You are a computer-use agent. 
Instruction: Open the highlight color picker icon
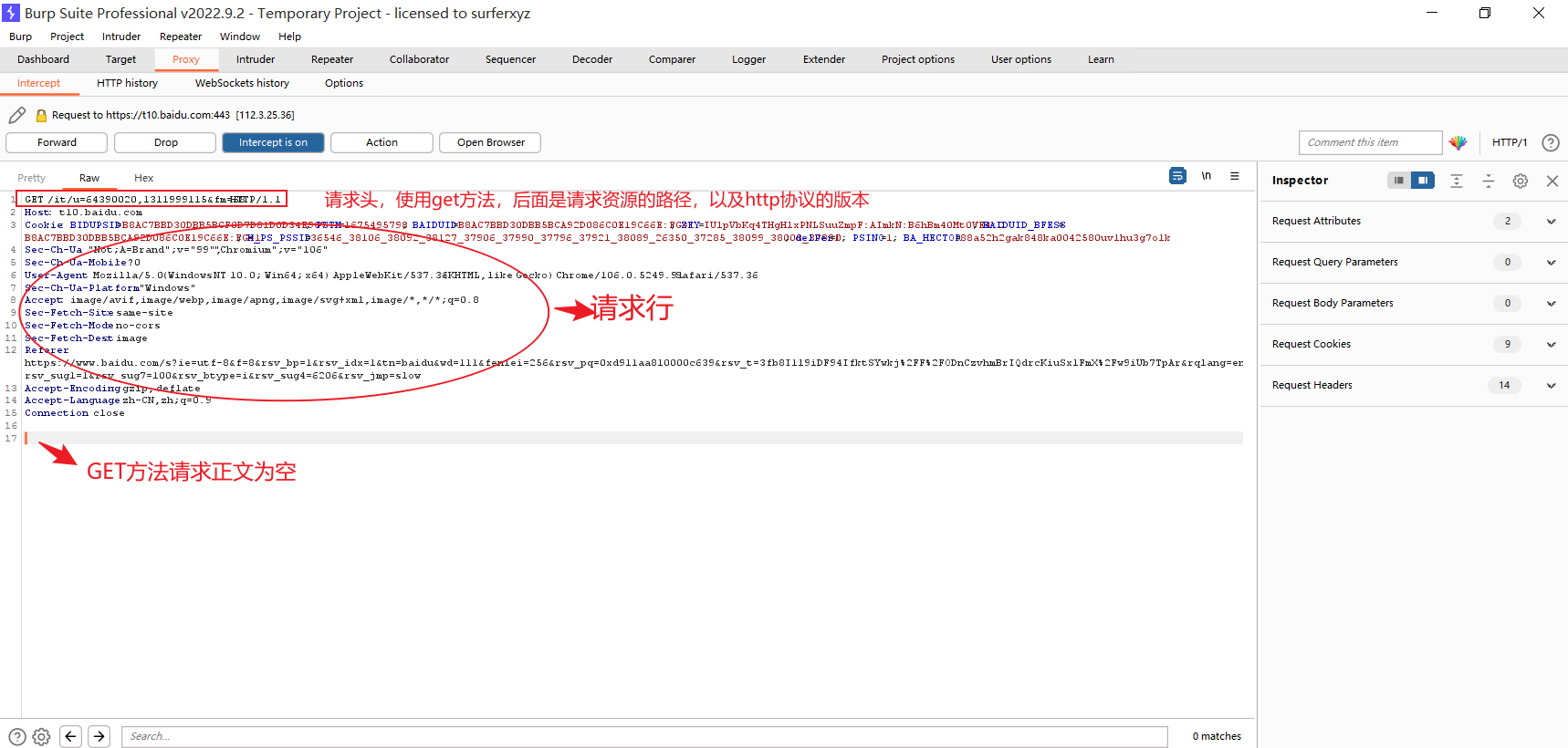coord(1458,142)
